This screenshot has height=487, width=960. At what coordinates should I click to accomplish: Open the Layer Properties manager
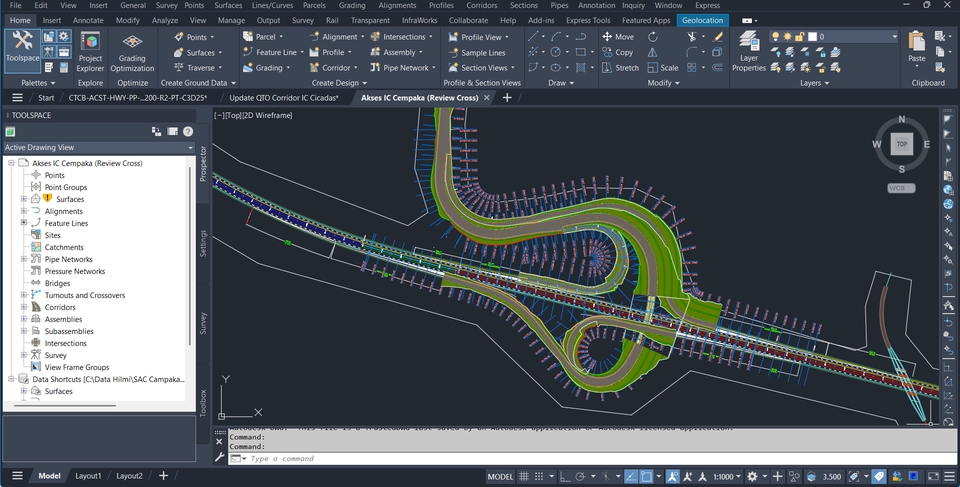coord(748,49)
